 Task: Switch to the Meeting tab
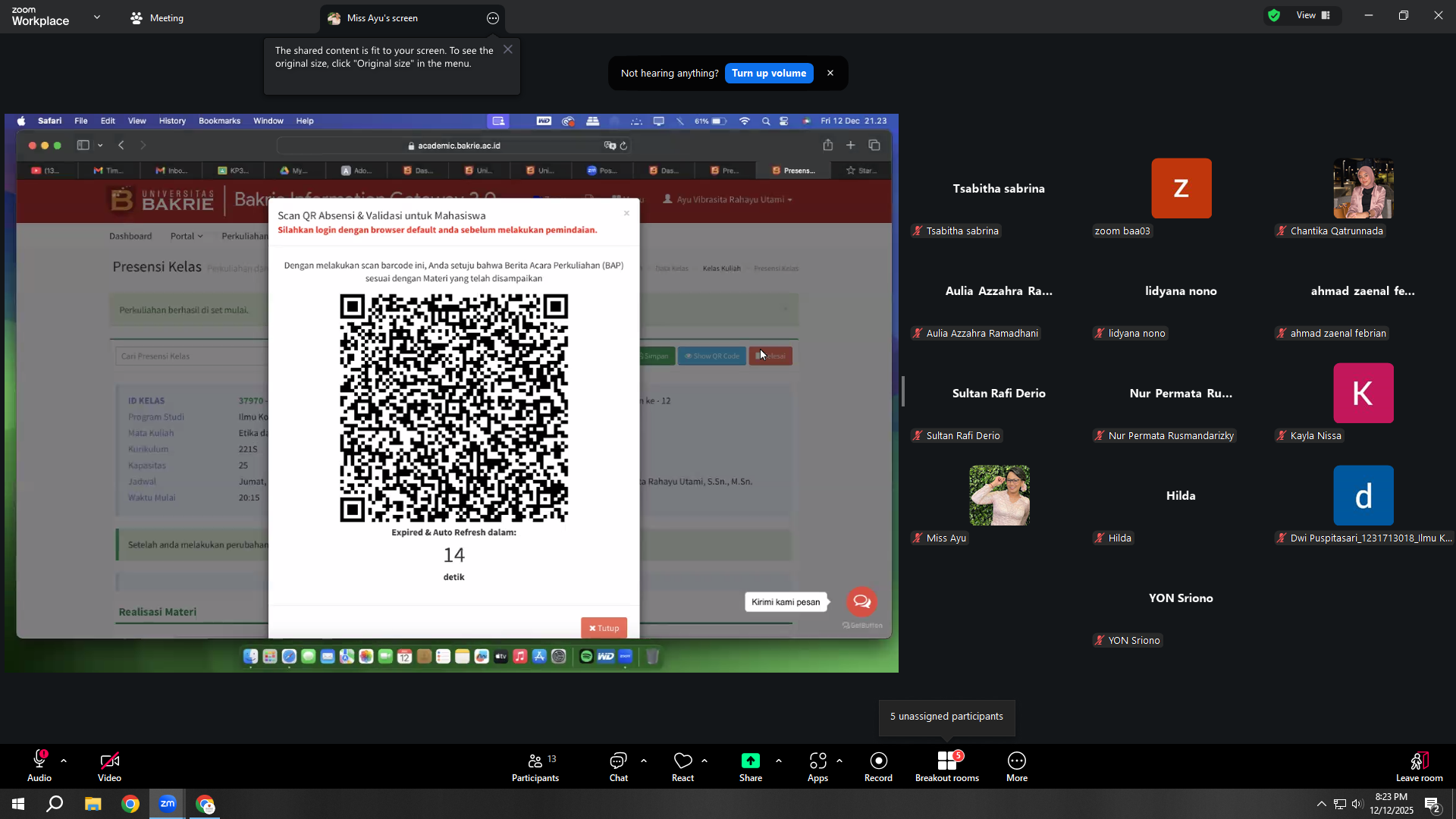(157, 18)
